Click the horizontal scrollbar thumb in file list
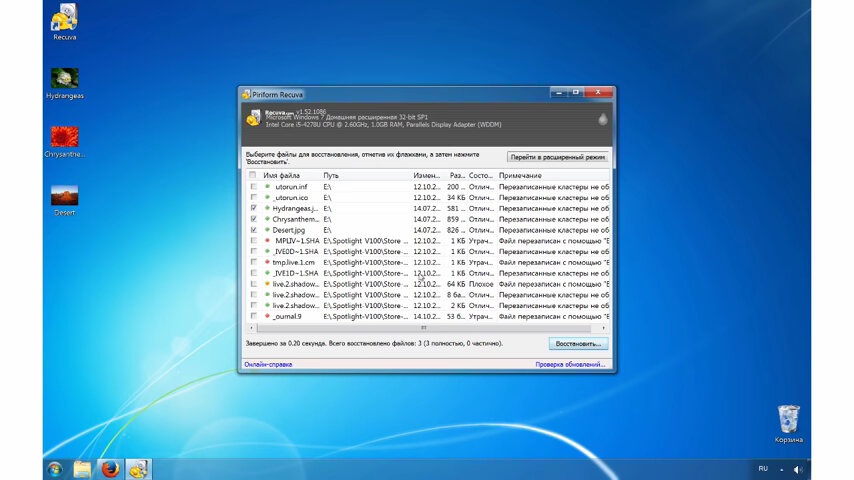 coord(423,328)
